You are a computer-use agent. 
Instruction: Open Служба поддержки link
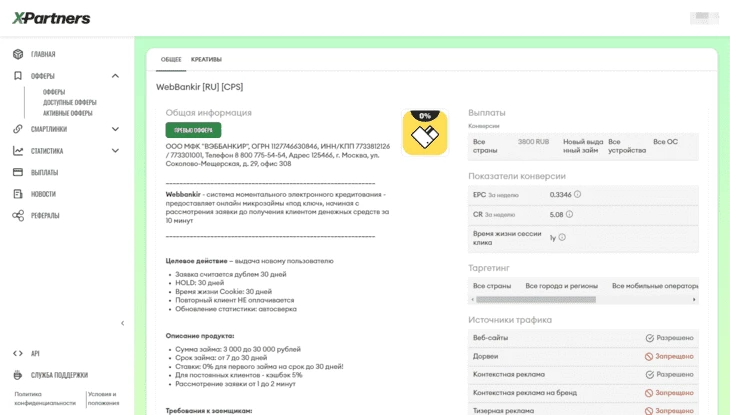[59, 375]
